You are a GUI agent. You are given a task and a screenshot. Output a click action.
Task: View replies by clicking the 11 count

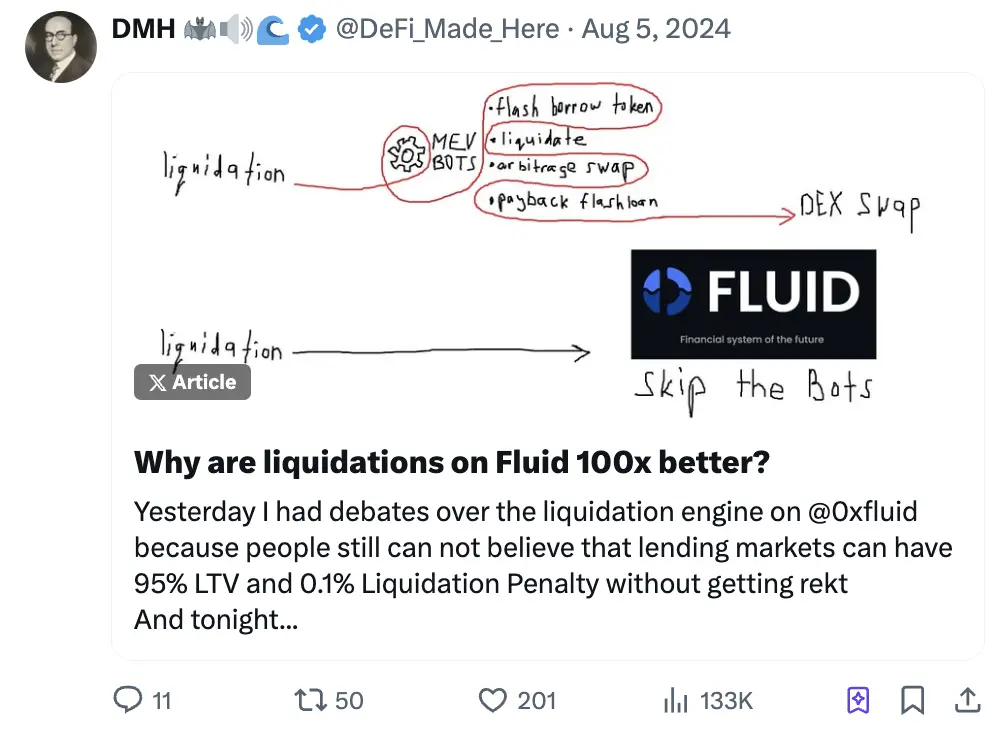[160, 701]
